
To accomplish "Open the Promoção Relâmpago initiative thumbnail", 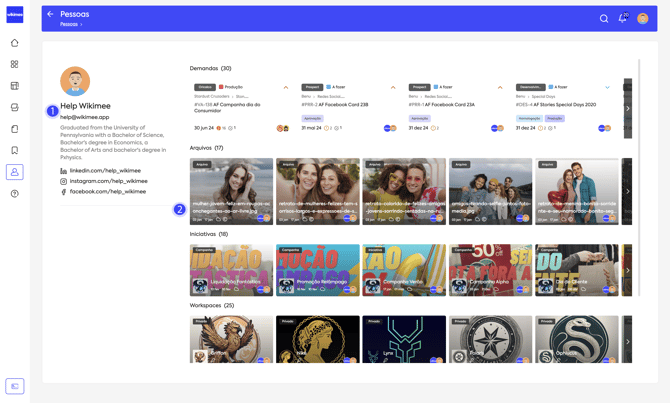I will (x=318, y=270).
